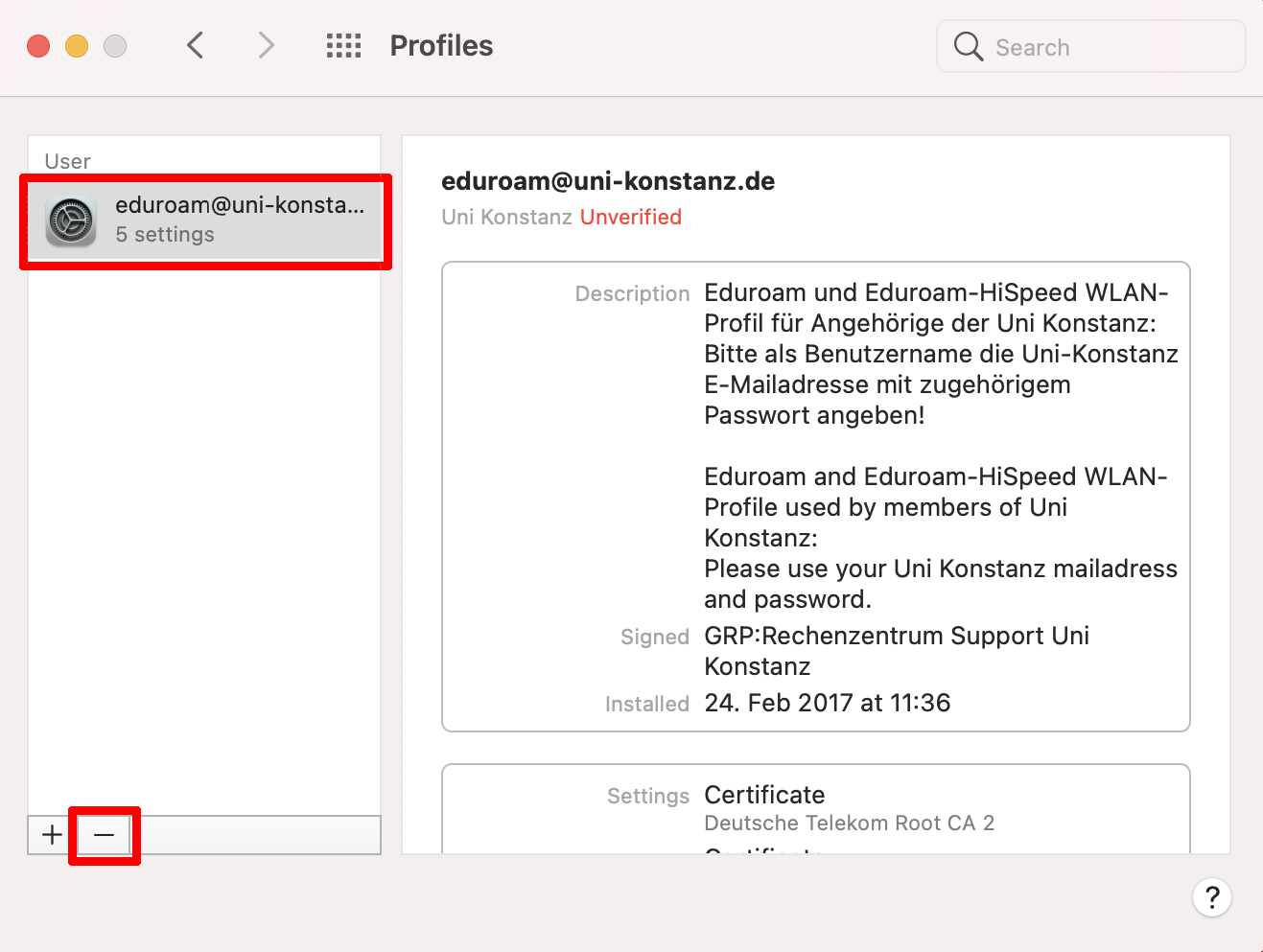Select the eduroam@uni-konsta... profile row
Viewport: 1263px width, 952px height.
[x=205, y=221]
